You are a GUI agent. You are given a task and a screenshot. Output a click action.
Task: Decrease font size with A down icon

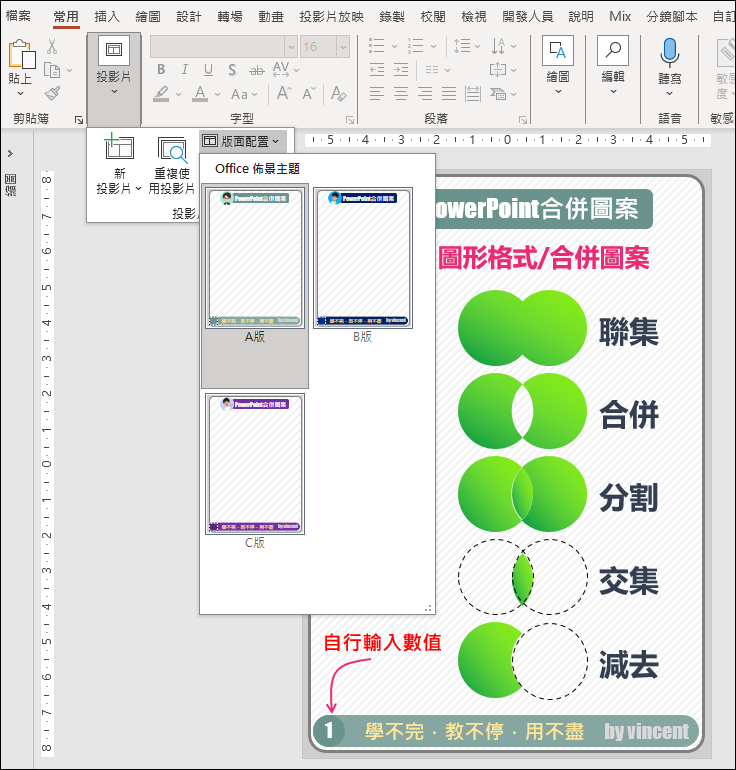click(x=309, y=93)
